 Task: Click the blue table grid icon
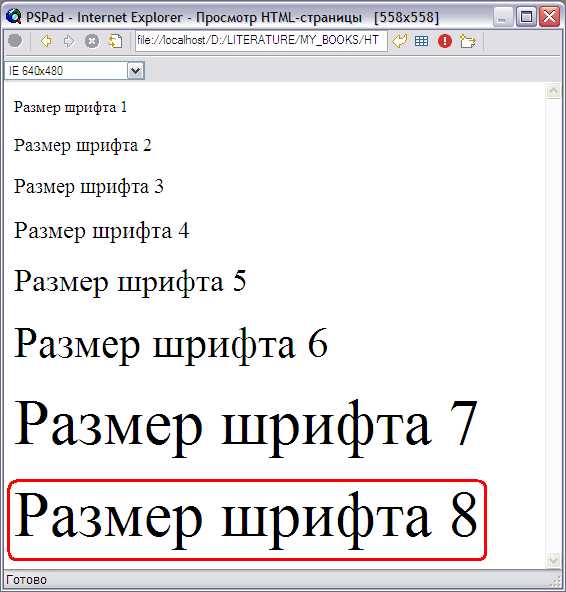point(421,40)
